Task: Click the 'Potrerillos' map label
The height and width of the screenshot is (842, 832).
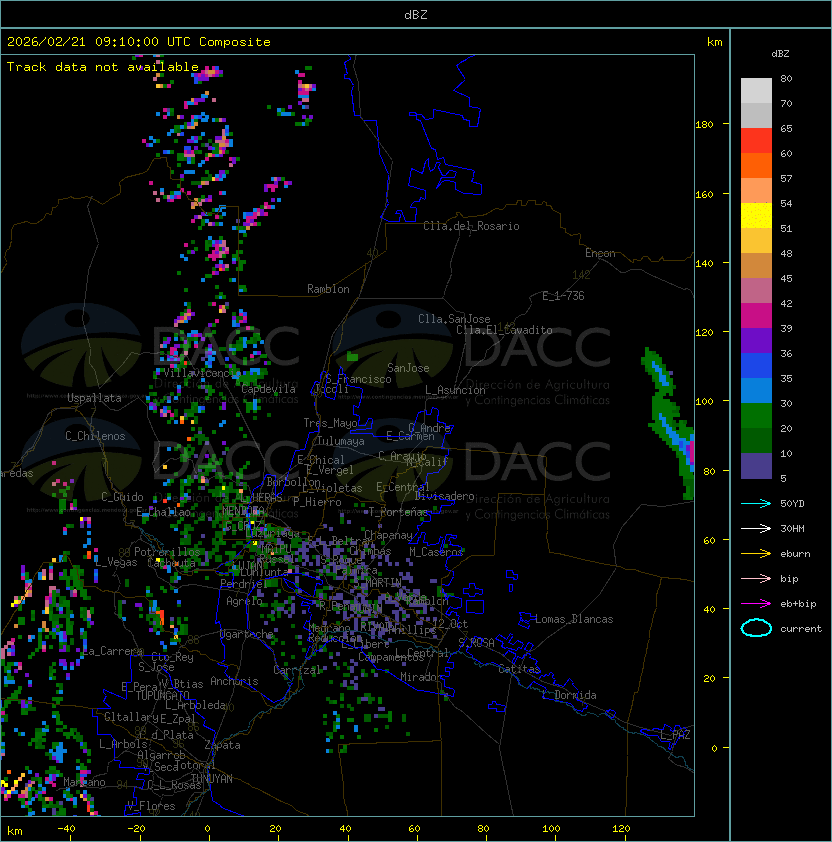Action: pyautogui.click(x=167, y=552)
